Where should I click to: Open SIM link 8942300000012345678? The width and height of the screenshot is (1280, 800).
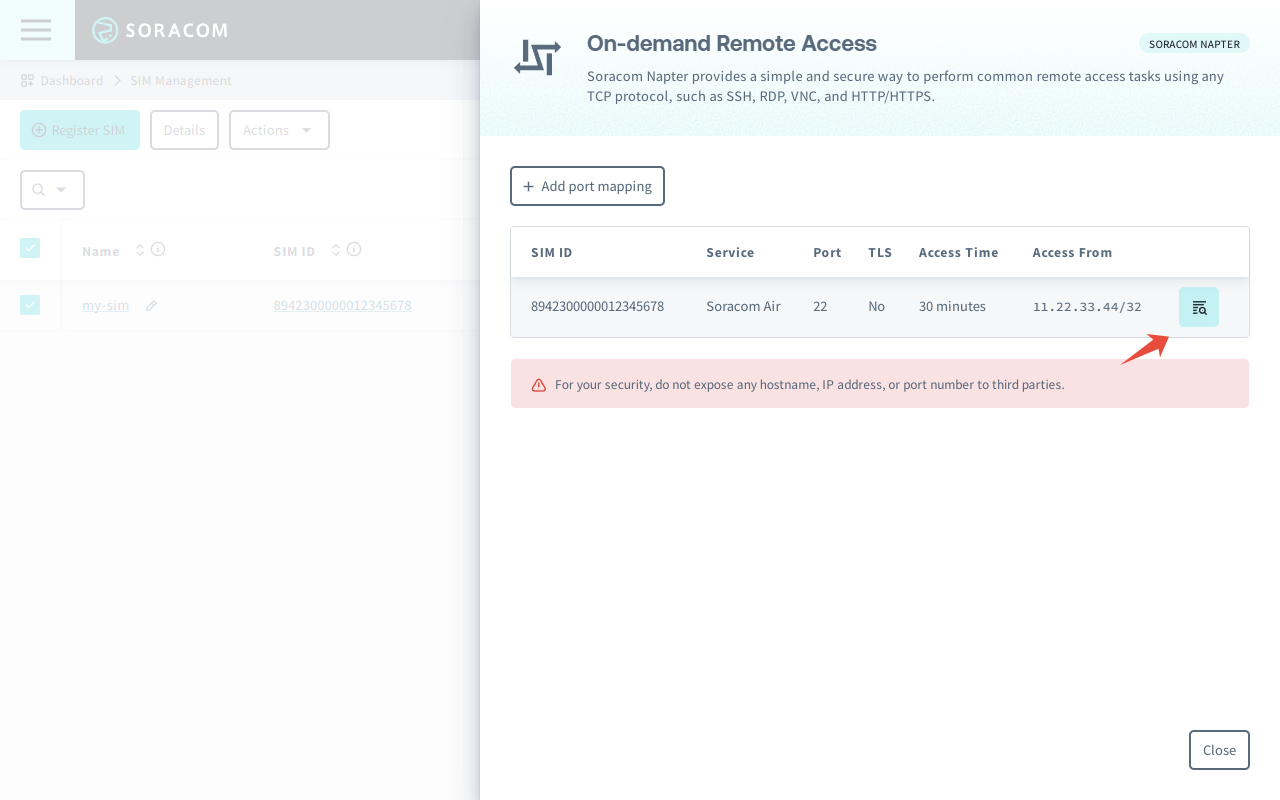(342, 305)
